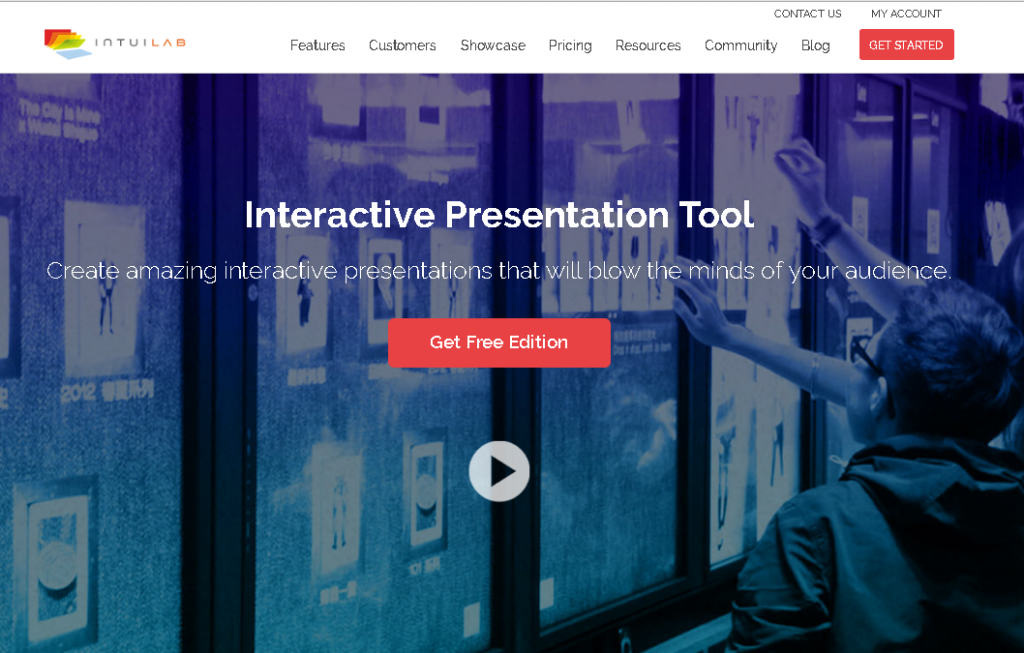Viewport: 1024px width, 653px height.
Task: Open the Features navigation menu
Action: pos(317,45)
